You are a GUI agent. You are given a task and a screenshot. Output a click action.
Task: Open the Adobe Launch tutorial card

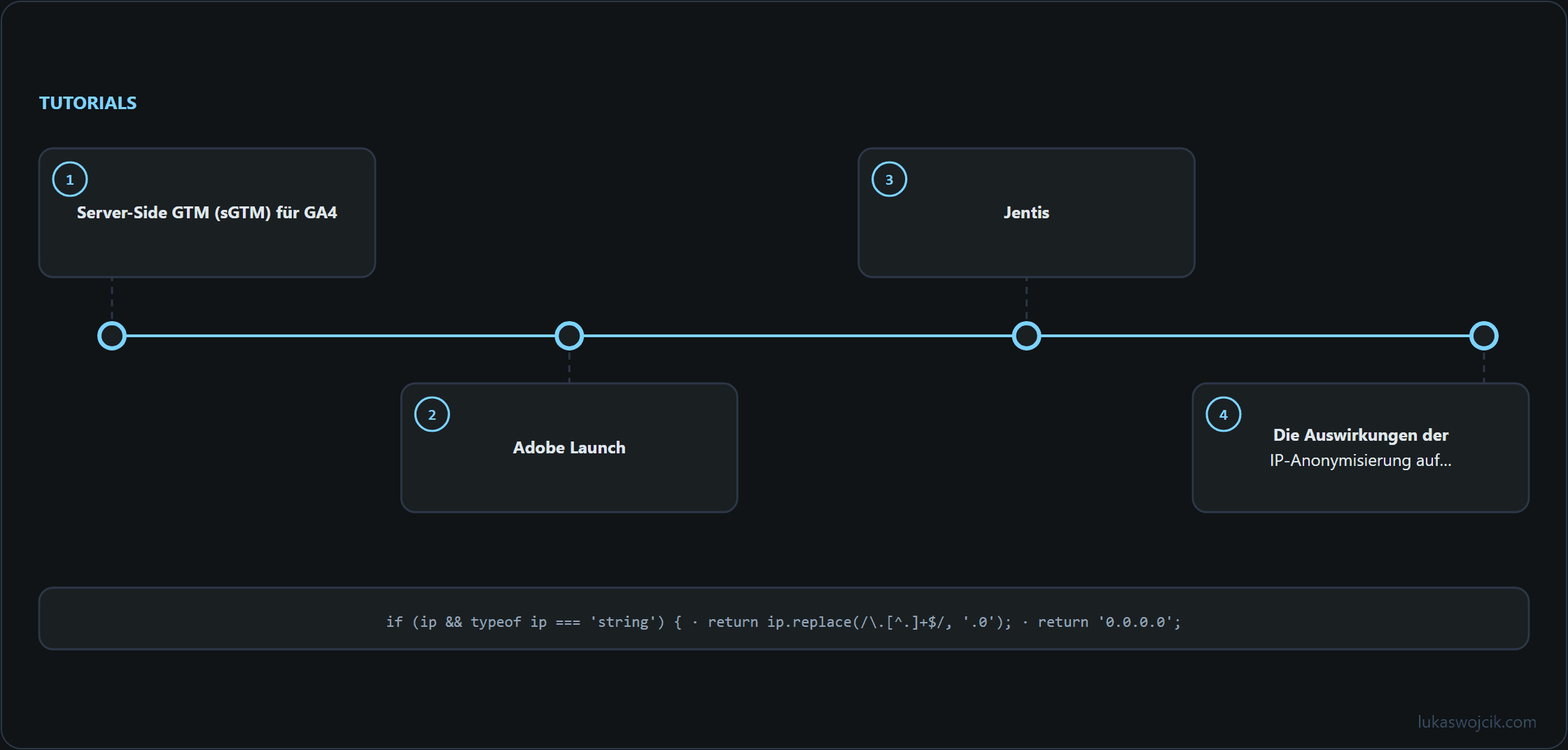point(569,448)
